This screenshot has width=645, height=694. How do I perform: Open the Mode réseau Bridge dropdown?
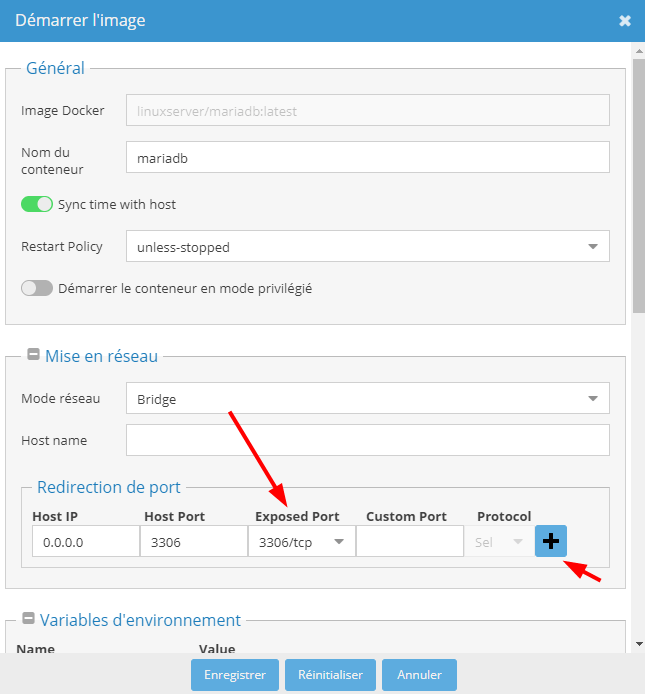pyautogui.click(x=367, y=398)
